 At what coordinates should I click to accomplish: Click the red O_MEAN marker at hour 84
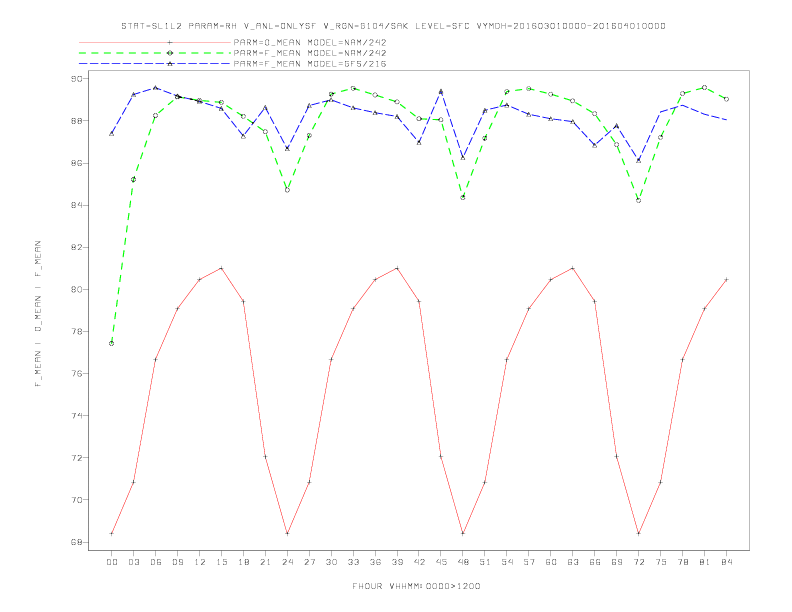[x=726, y=279]
